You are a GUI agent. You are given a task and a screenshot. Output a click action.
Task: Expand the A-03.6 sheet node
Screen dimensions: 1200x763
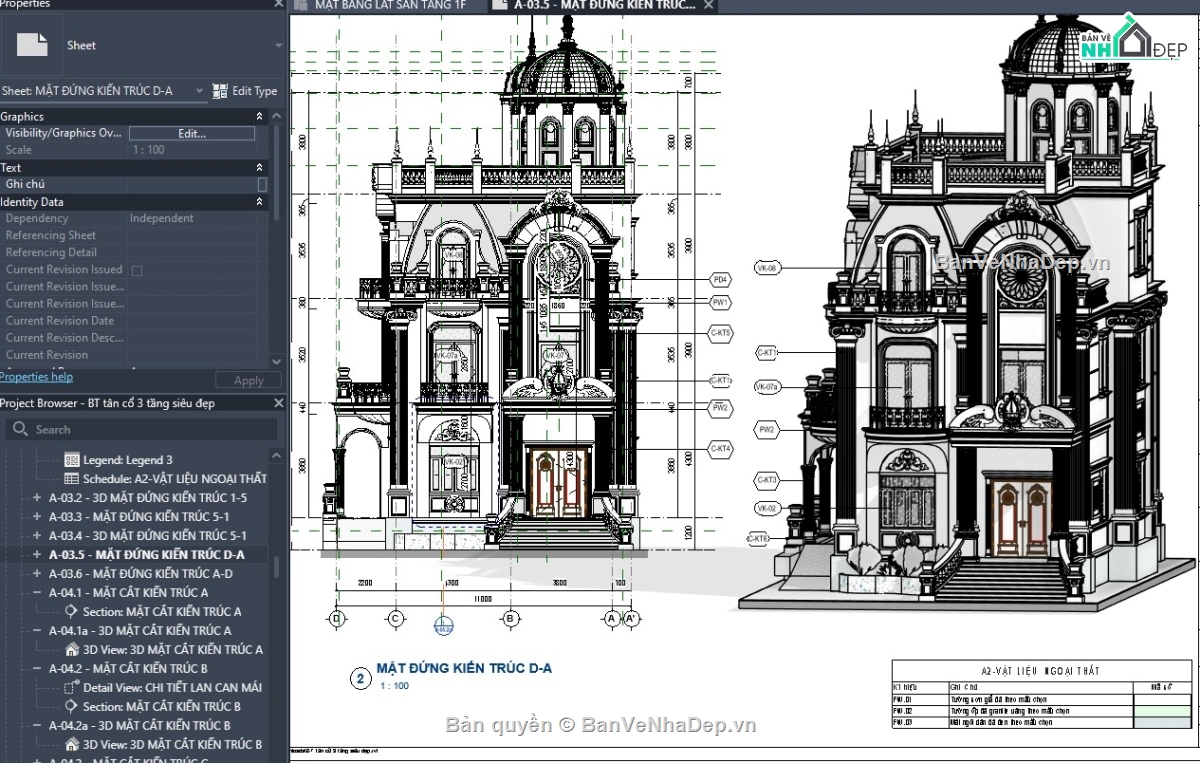pyautogui.click(x=37, y=574)
